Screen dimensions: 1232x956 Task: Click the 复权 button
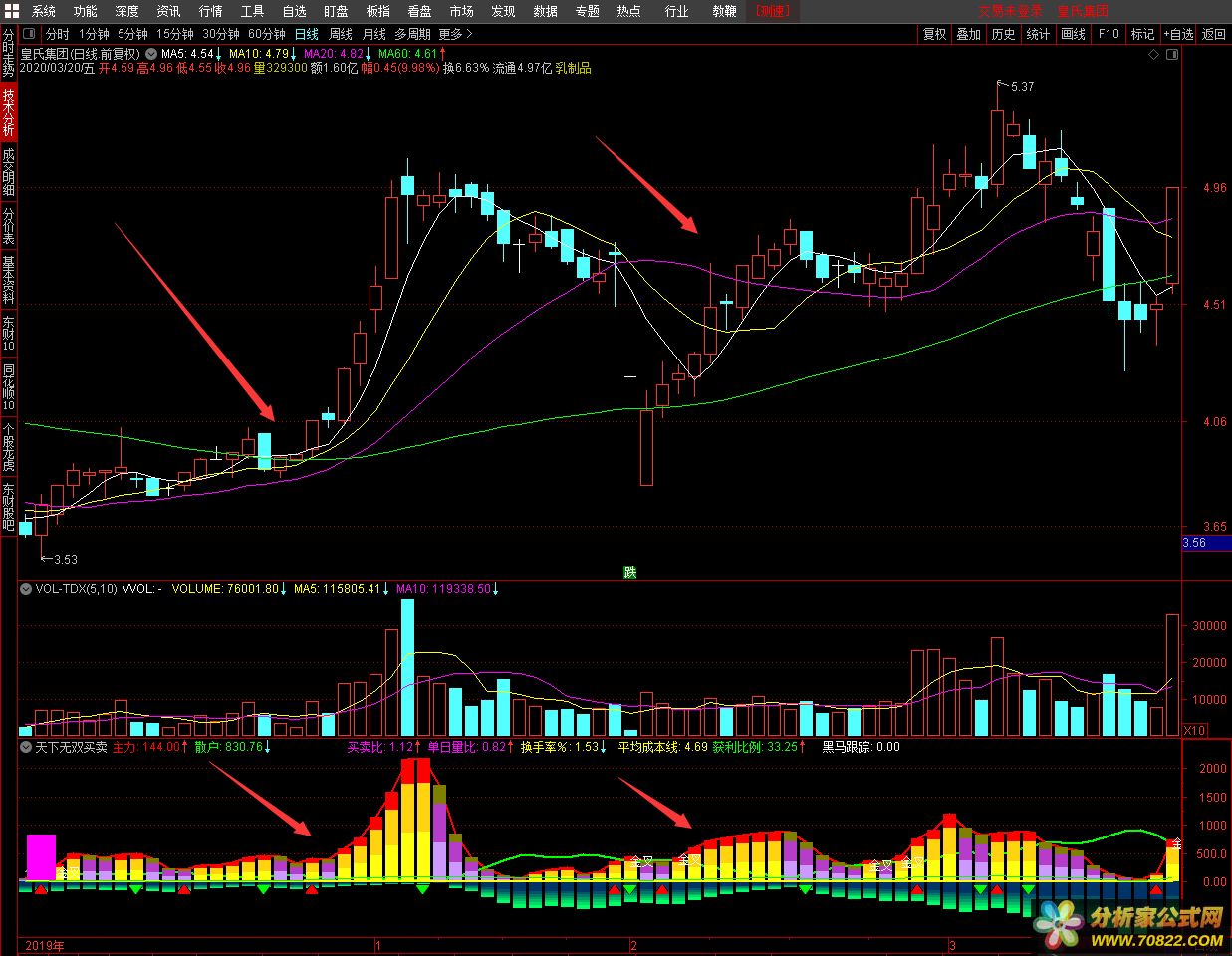click(934, 34)
